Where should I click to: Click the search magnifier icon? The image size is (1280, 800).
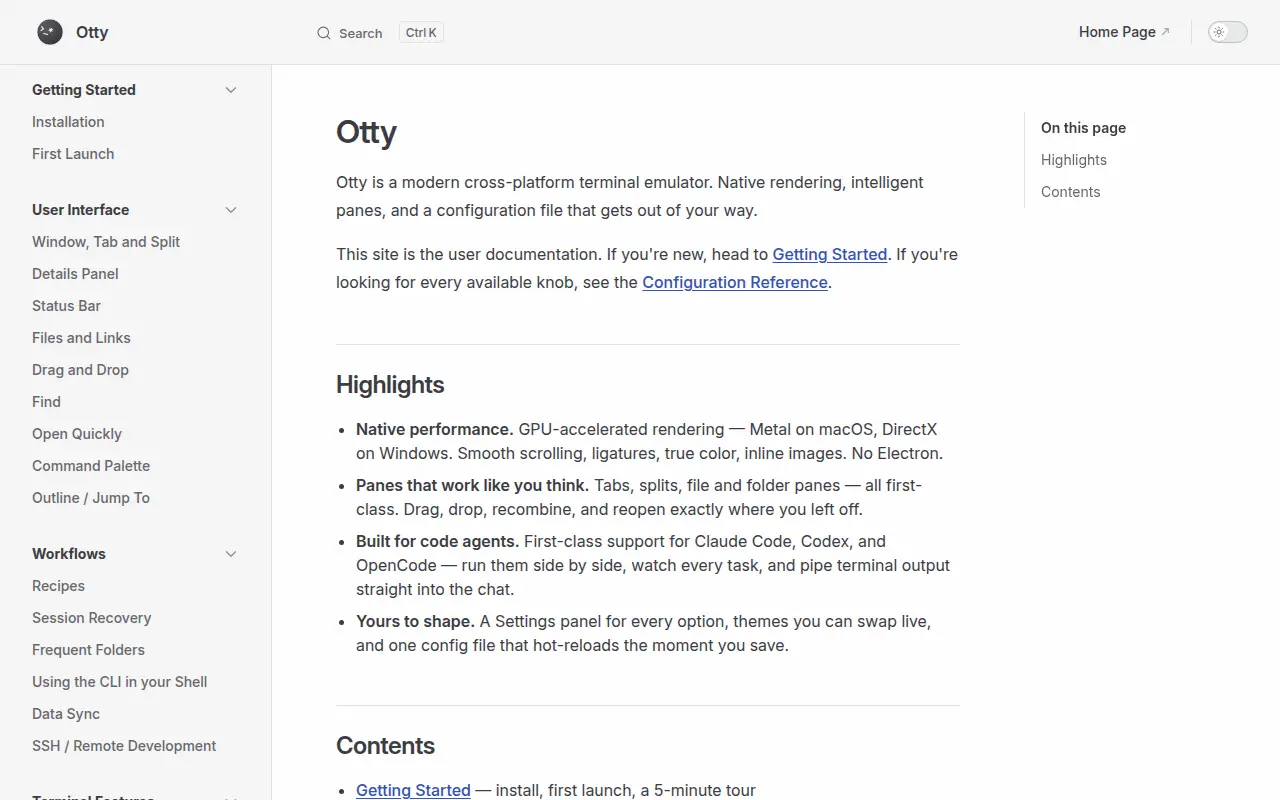click(324, 33)
